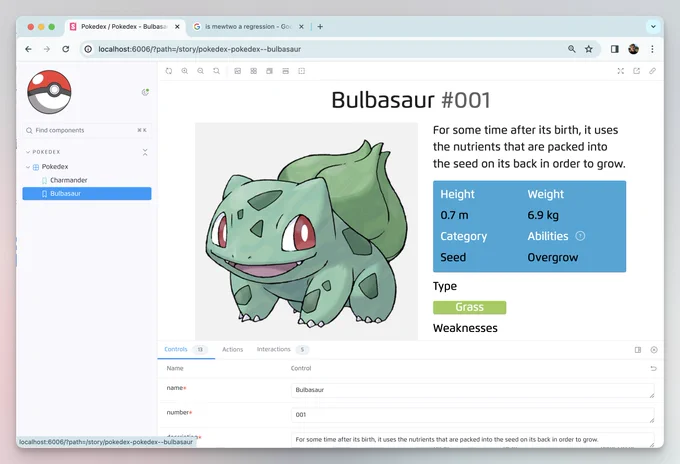
Task: Reset controls with the undo icon
Action: coord(654,369)
